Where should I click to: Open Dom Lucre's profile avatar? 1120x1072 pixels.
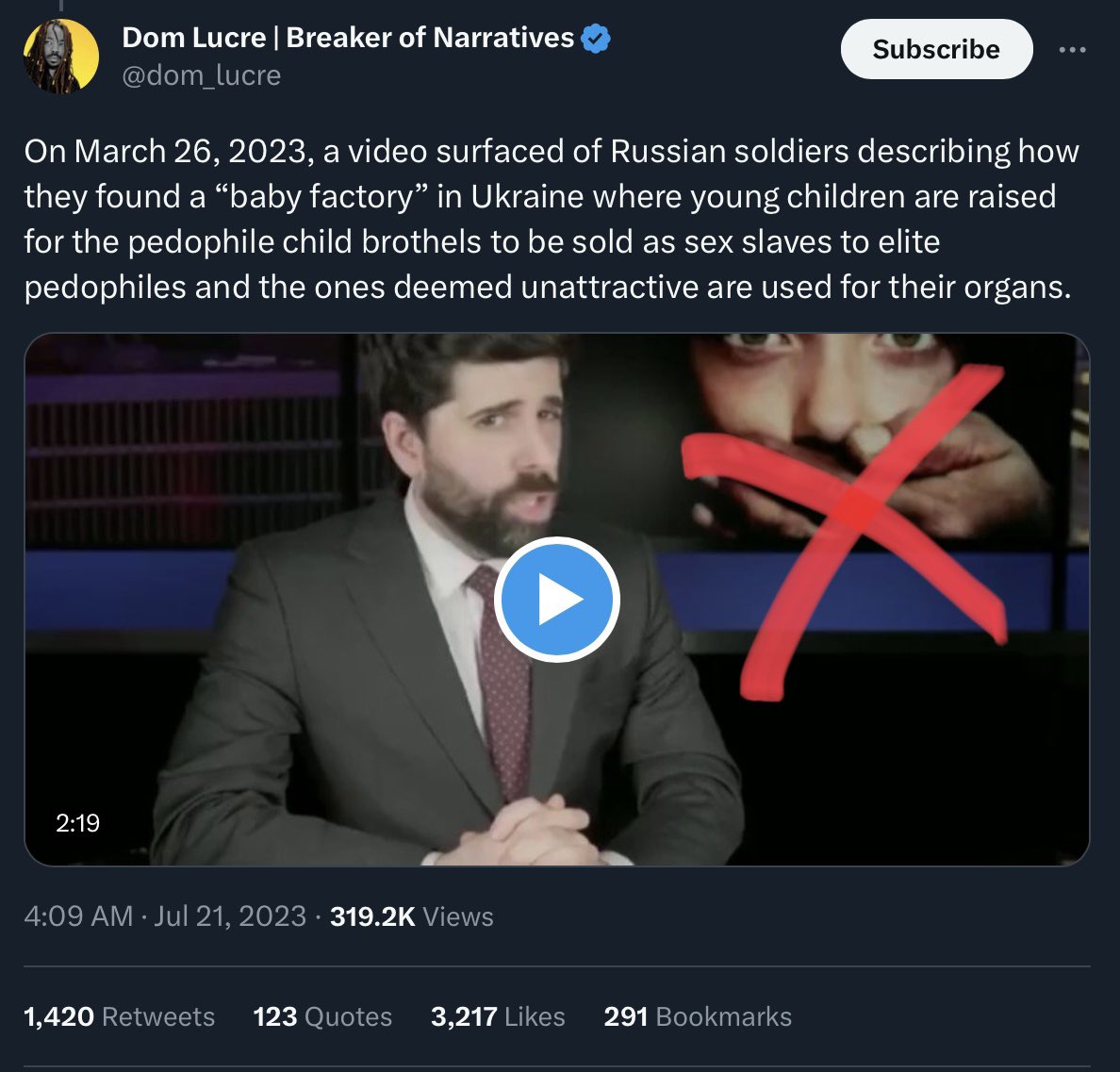click(61, 57)
